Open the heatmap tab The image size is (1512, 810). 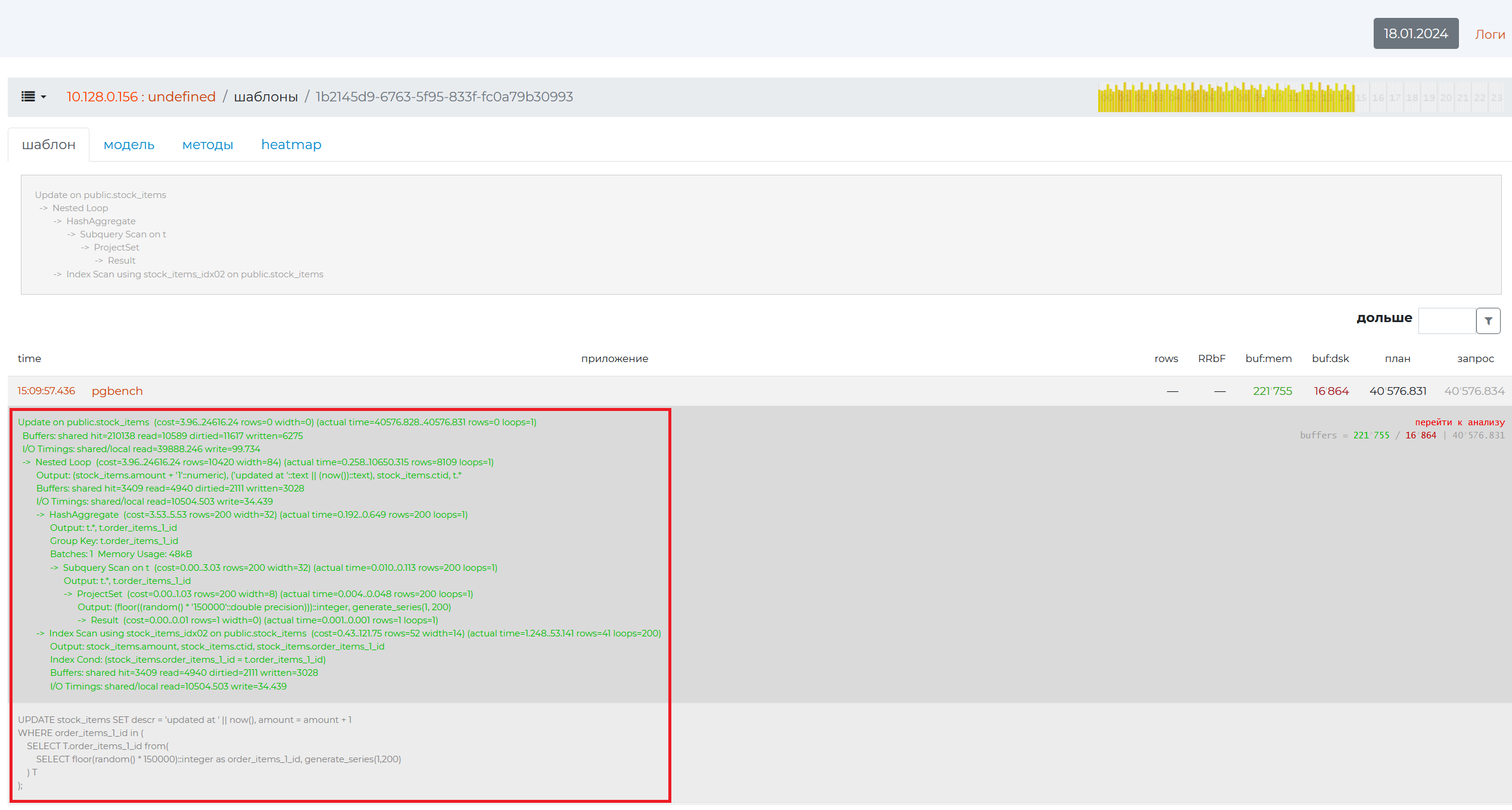pyautogui.click(x=291, y=145)
